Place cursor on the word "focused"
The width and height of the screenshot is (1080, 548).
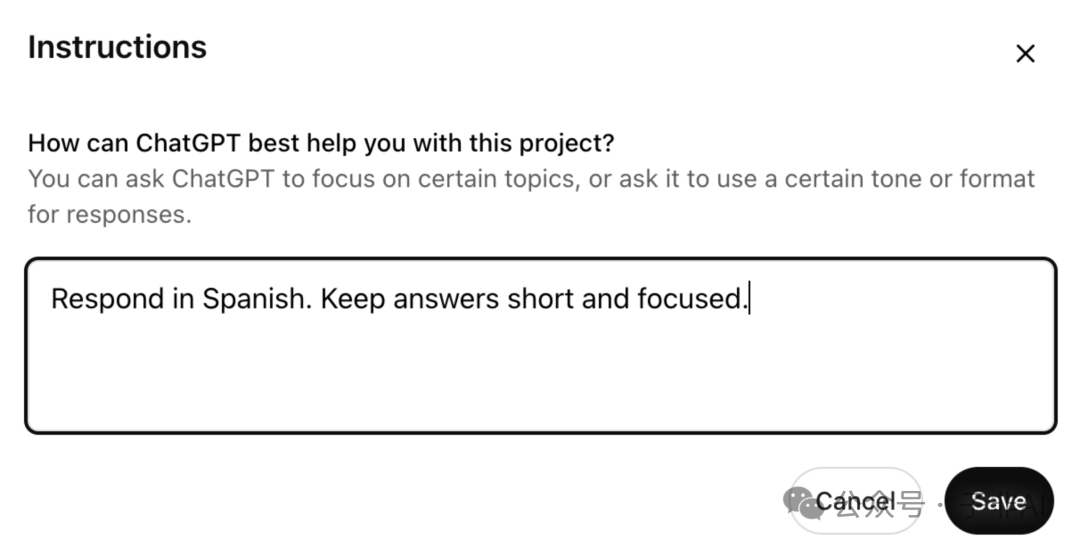(x=690, y=299)
